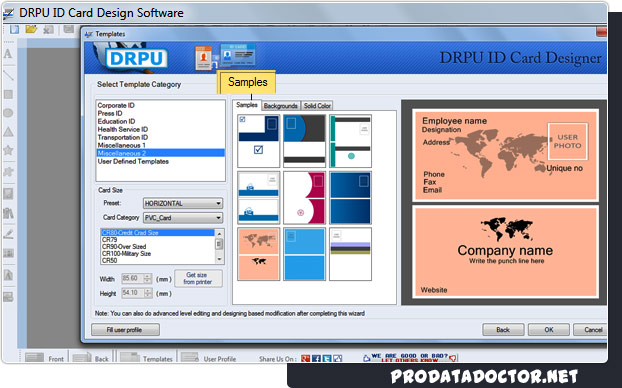Choose the teal and black striped sample thumbnail
Image resolution: width=622 pixels, height=388 pixels.
(350, 141)
